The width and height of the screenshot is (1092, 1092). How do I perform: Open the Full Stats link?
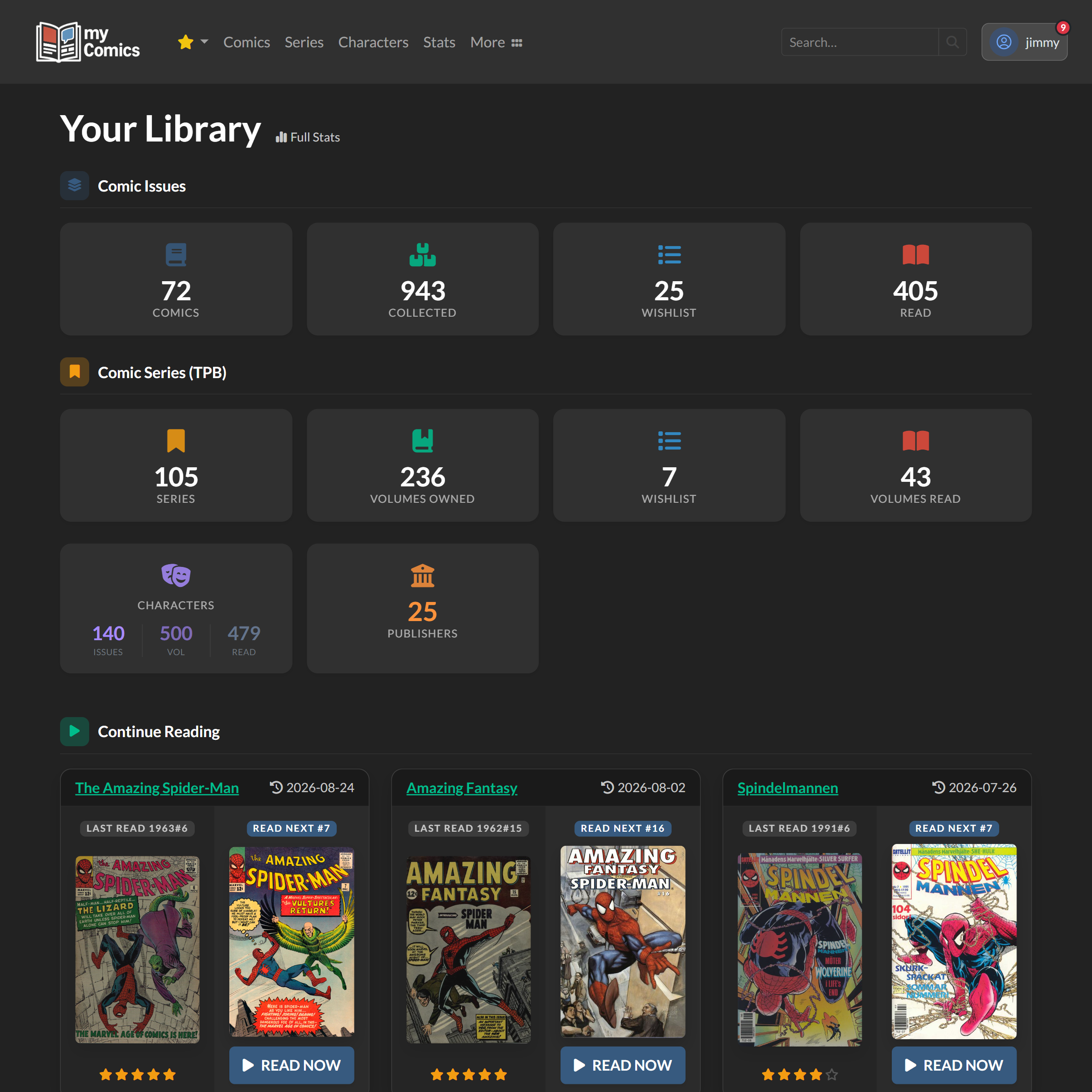click(x=308, y=137)
